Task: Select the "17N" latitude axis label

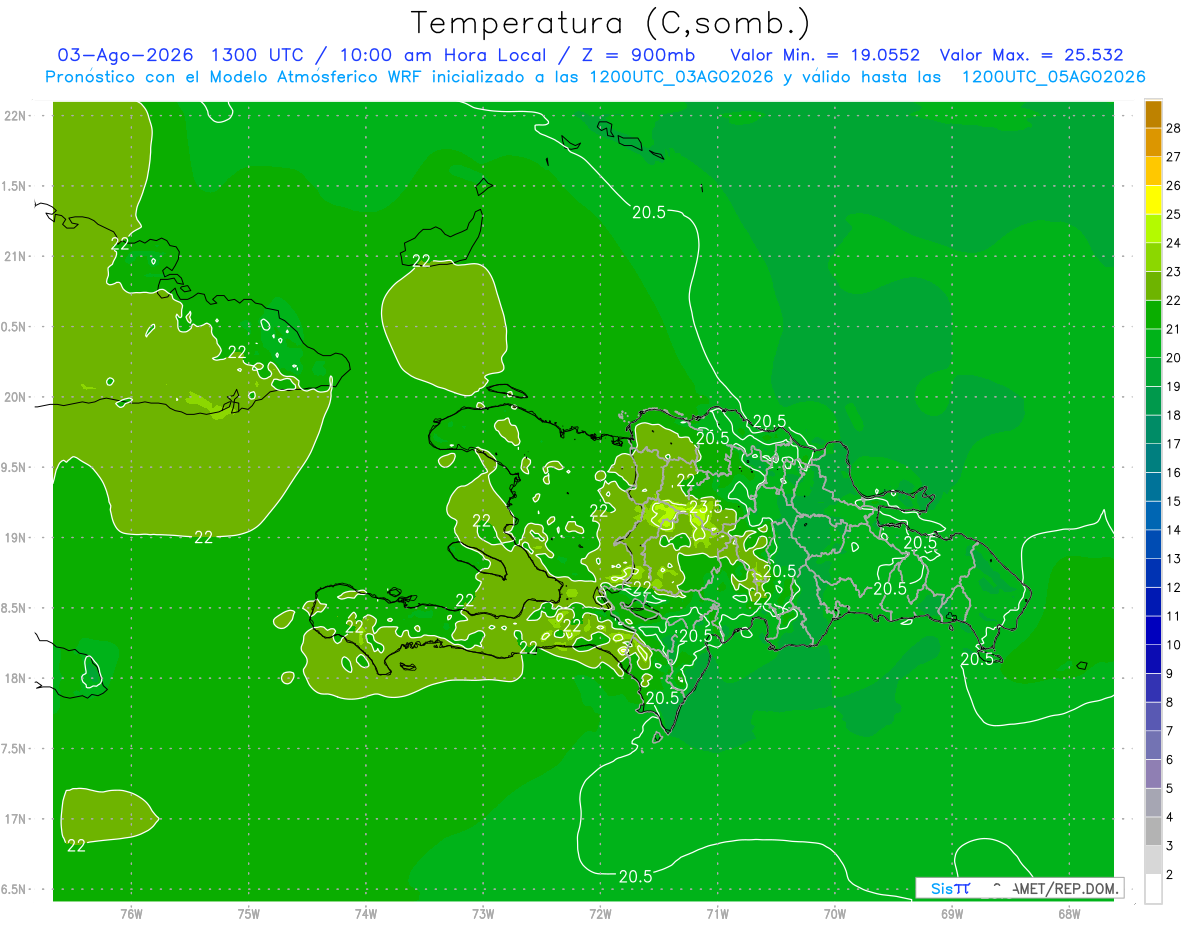Action: [15, 819]
